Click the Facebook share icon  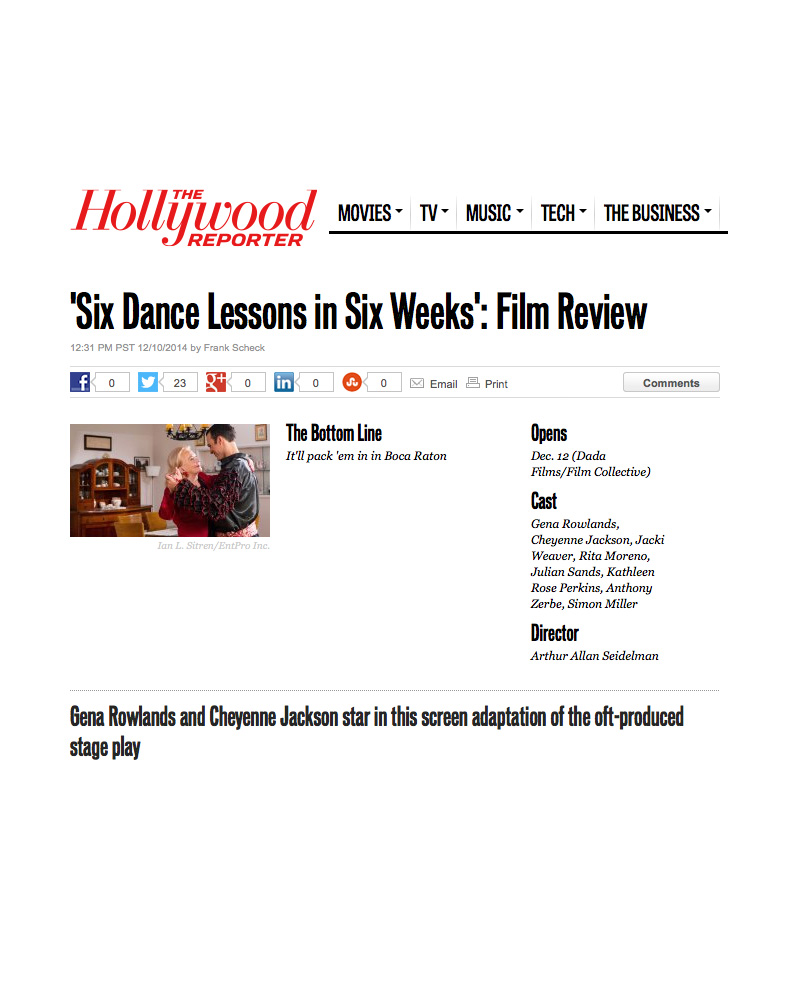click(80, 382)
